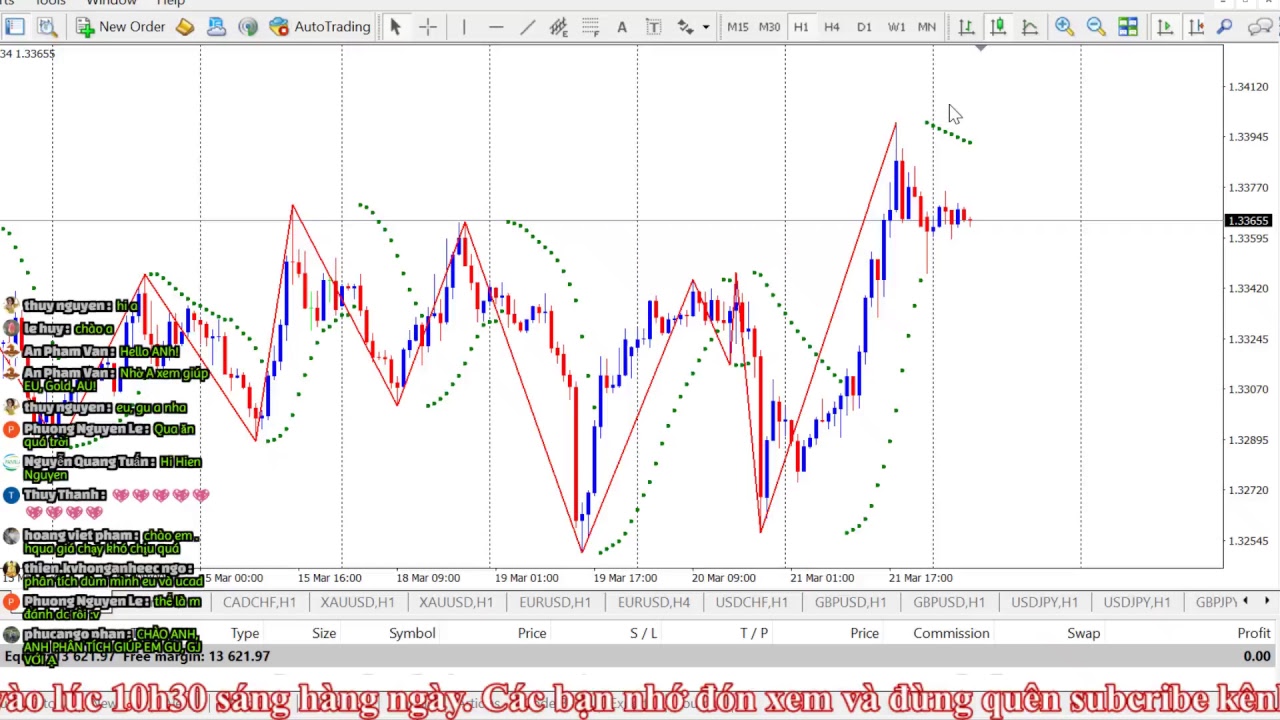Open the Navigator folder icon

[x=216, y=27]
